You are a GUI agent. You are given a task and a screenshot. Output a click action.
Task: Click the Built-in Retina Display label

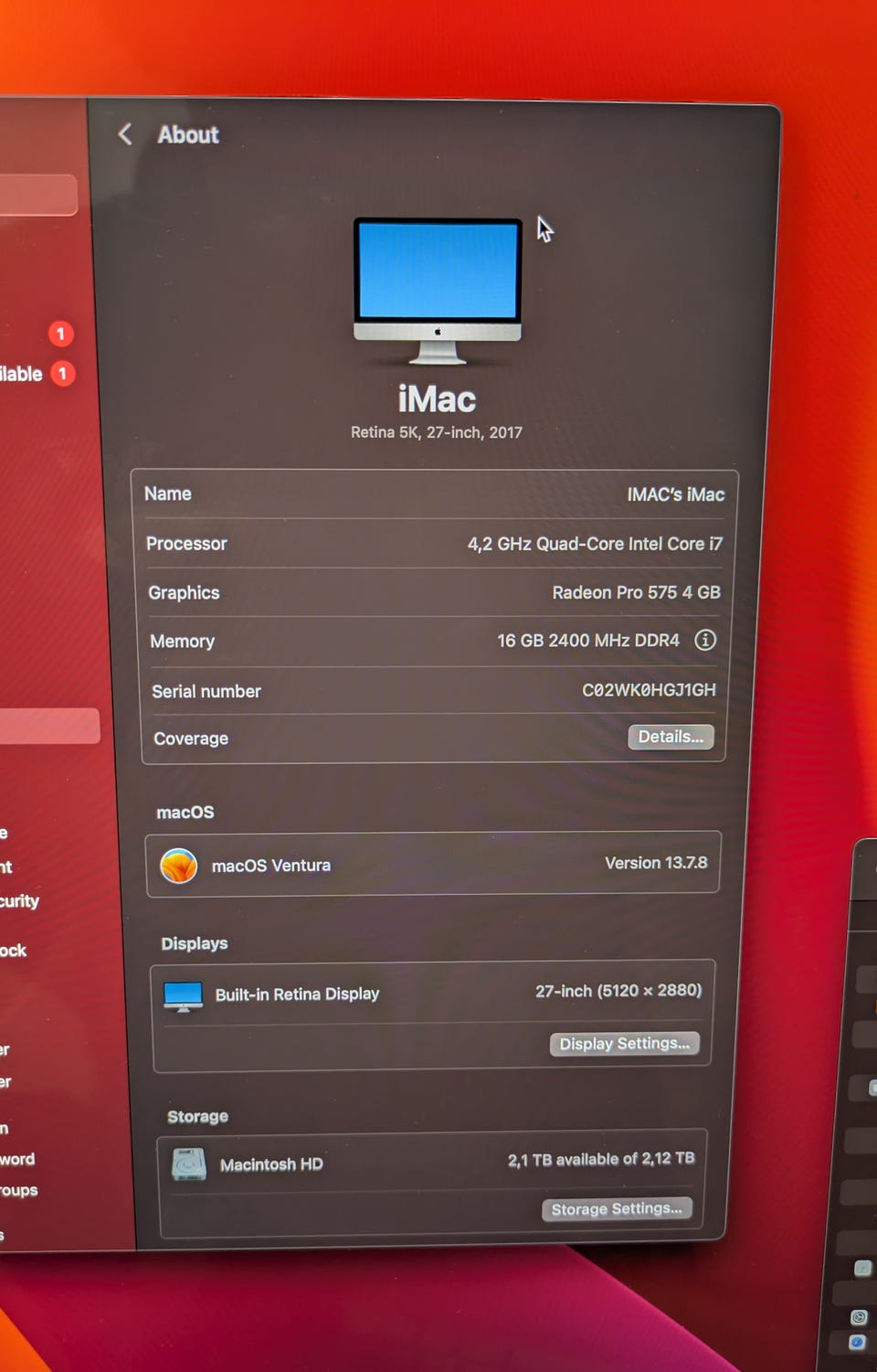pyautogui.click(x=297, y=994)
